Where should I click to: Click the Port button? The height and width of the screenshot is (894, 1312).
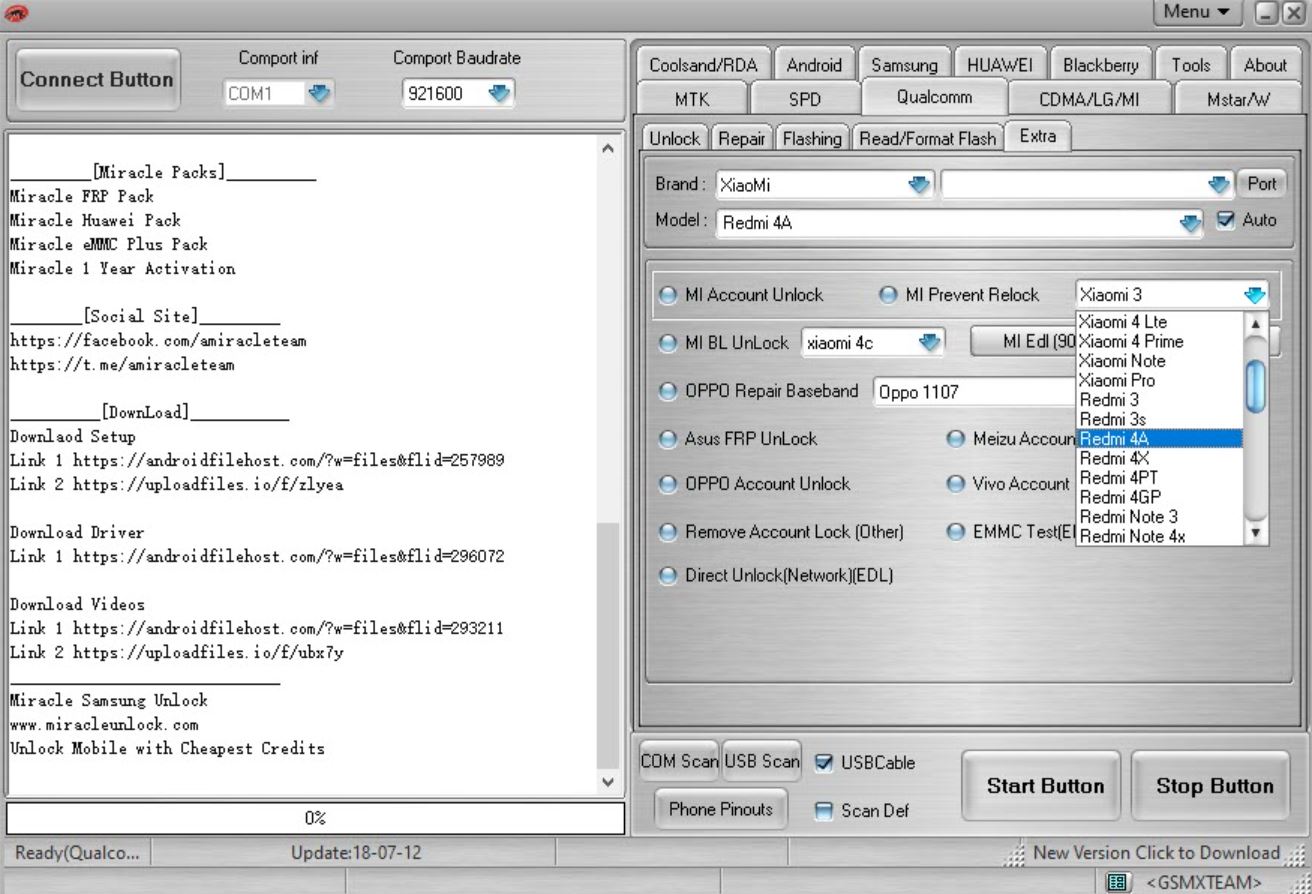(x=1262, y=184)
